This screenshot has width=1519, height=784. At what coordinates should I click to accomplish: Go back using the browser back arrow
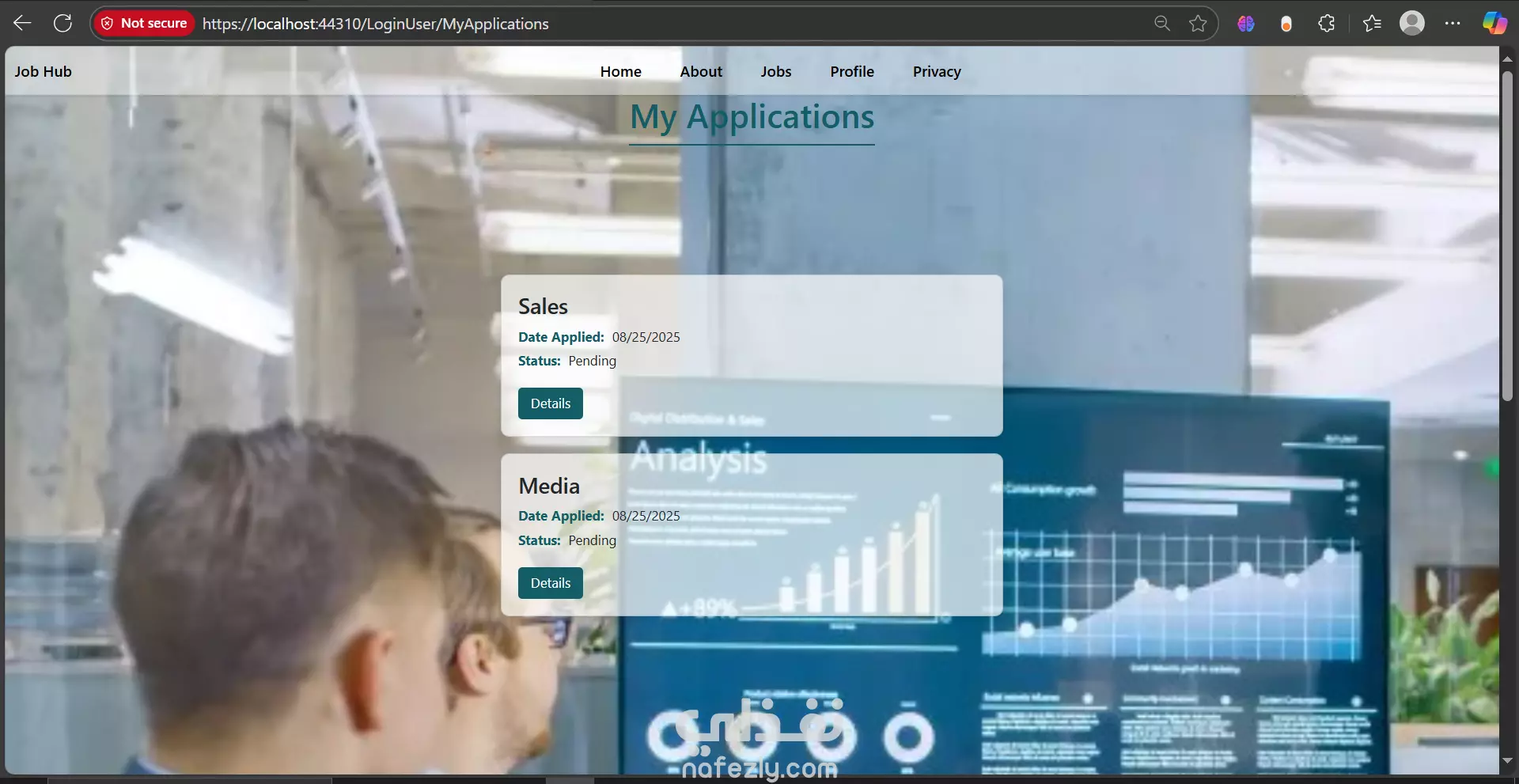tap(22, 23)
